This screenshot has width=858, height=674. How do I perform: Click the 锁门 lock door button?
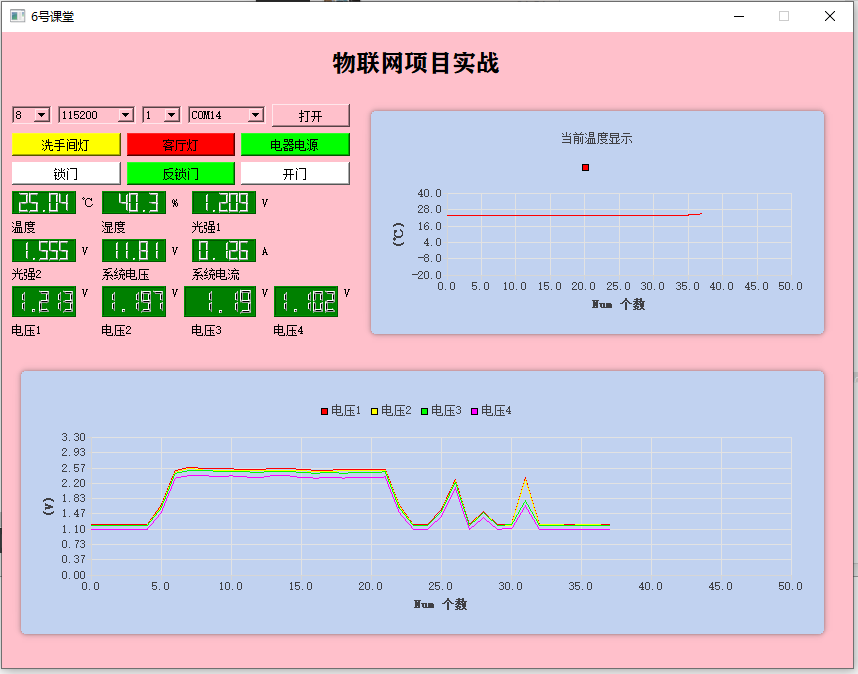tap(64, 173)
